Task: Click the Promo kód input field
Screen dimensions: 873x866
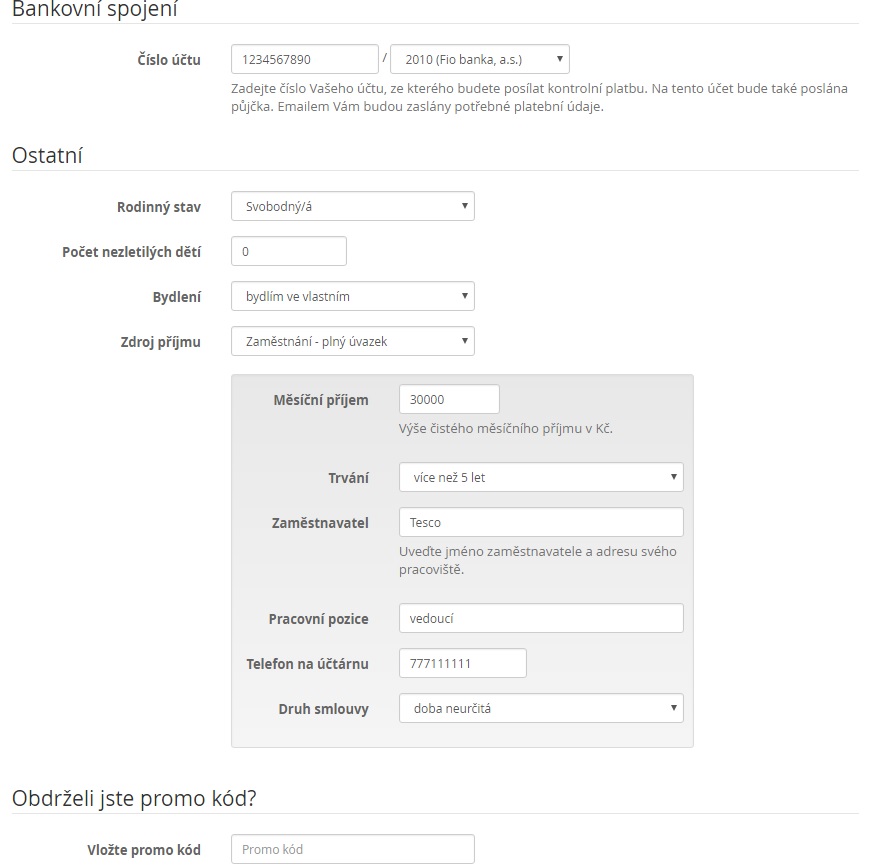Action: click(x=352, y=849)
